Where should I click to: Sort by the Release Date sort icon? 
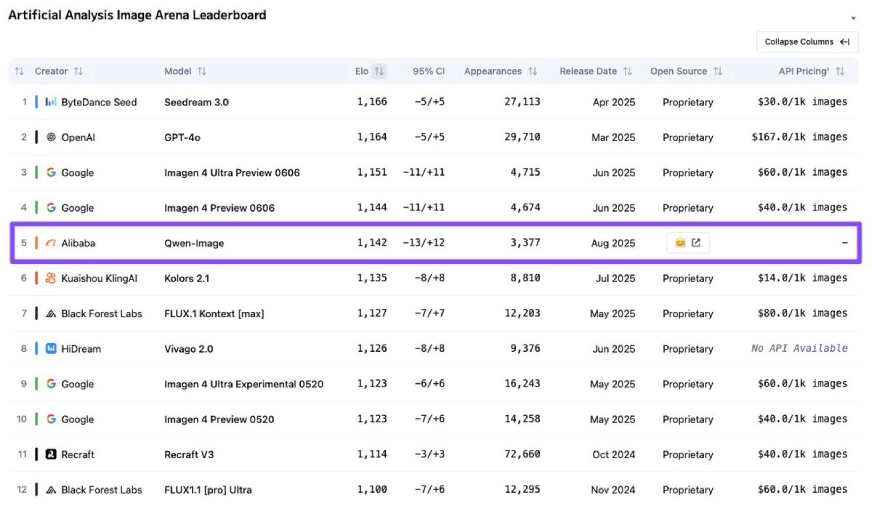[x=628, y=71]
